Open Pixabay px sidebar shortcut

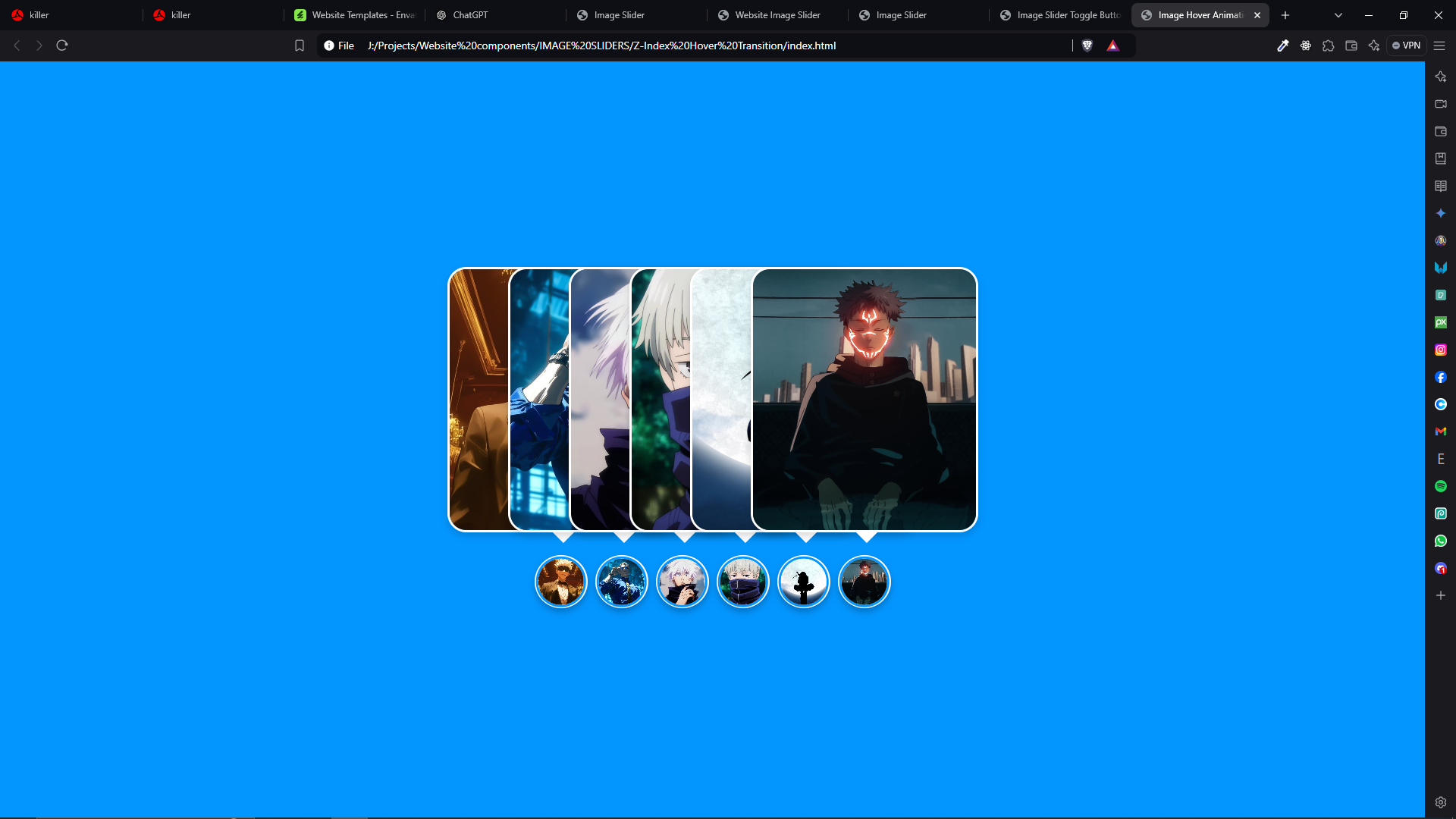pyautogui.click(x=1441, y=322)
